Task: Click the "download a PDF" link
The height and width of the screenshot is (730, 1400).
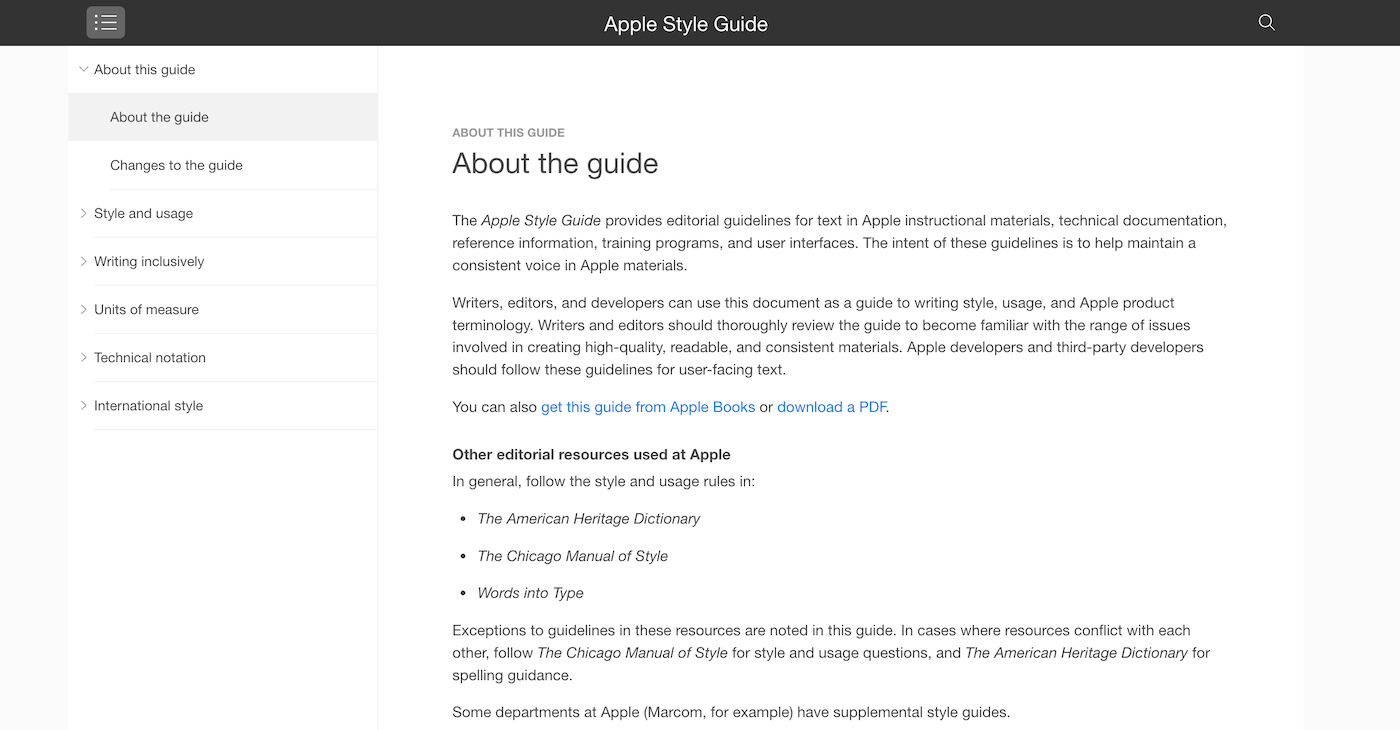Action: pyautogui.click(x=831, y=407)
